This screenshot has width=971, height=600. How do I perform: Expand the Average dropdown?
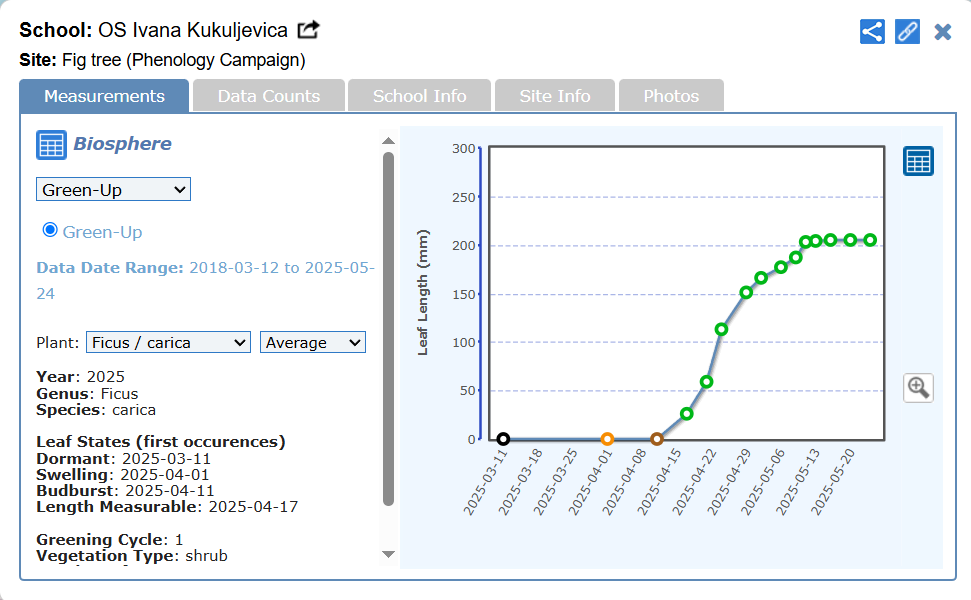coord(313,342)
